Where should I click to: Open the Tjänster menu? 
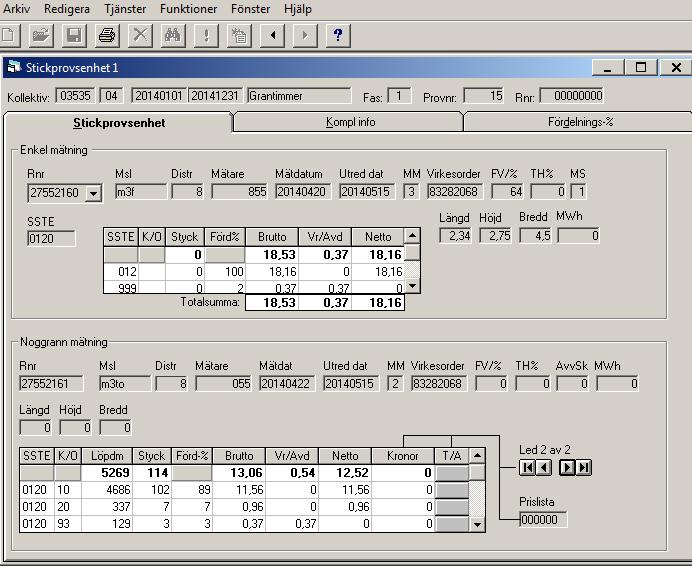coord(125,9)
